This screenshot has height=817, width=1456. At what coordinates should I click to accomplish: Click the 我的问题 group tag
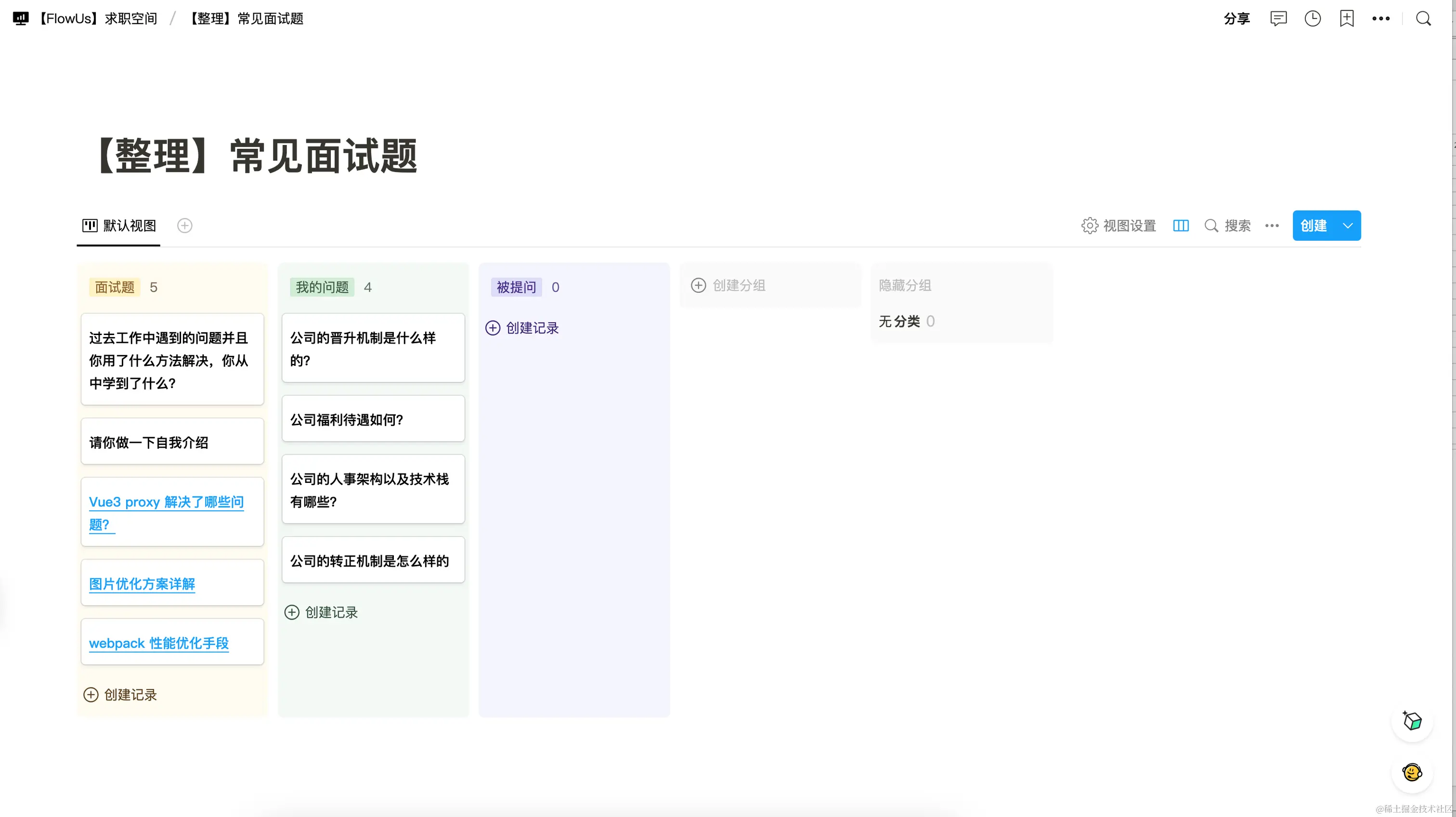point(322,287)
